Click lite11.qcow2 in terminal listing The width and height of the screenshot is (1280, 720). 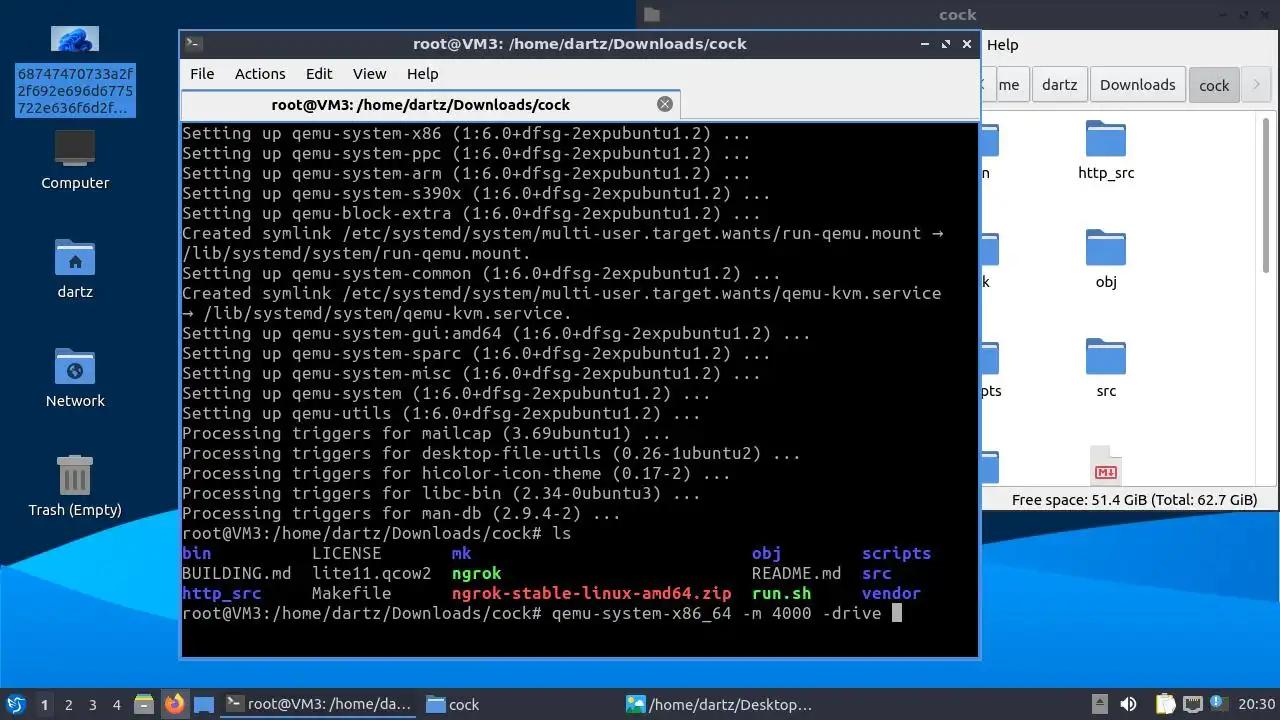click(371, 573)
